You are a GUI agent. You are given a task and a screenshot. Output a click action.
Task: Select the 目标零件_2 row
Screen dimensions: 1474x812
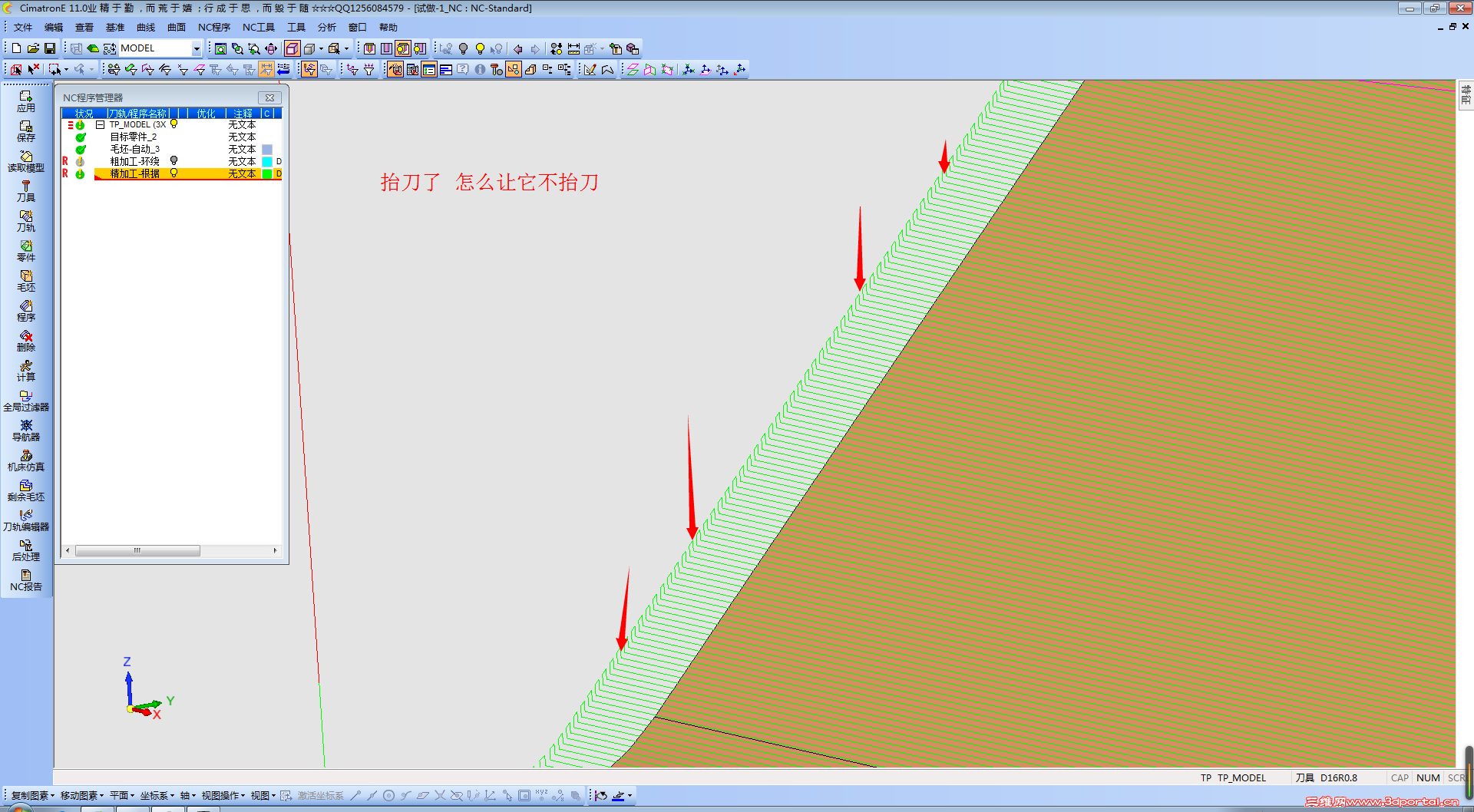coord(171,137)
